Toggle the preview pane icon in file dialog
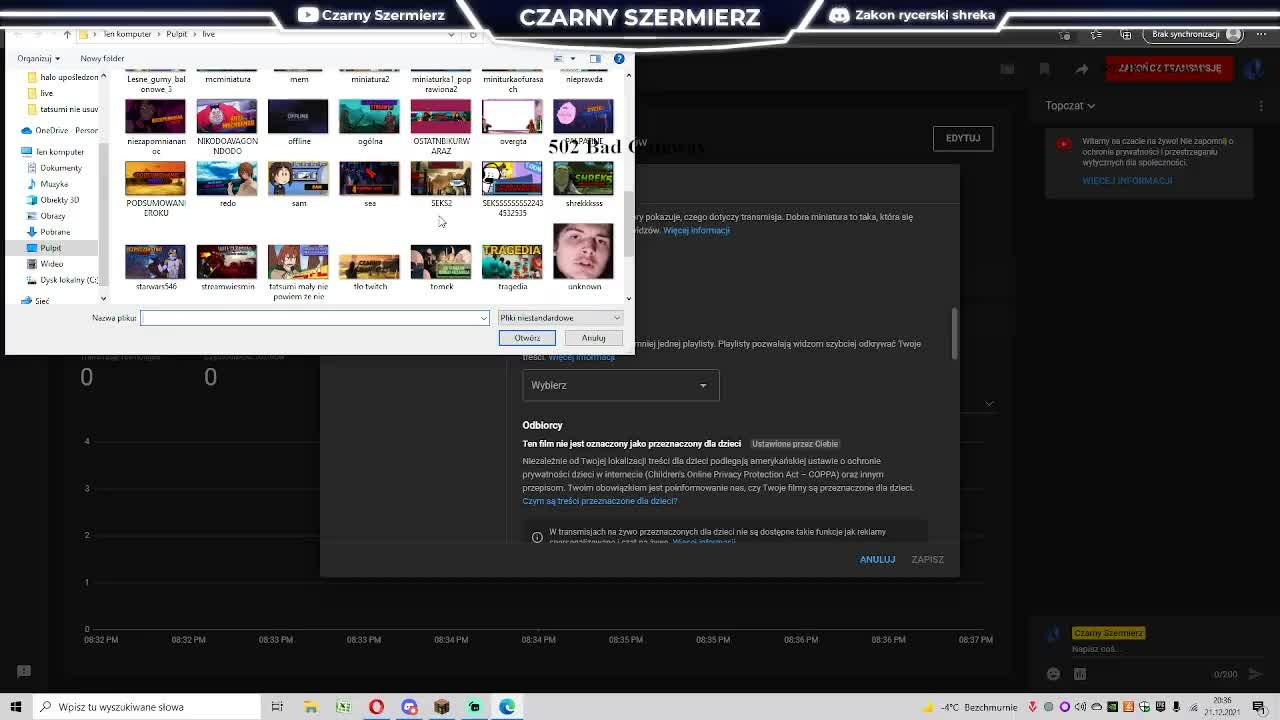 point(595,58)
